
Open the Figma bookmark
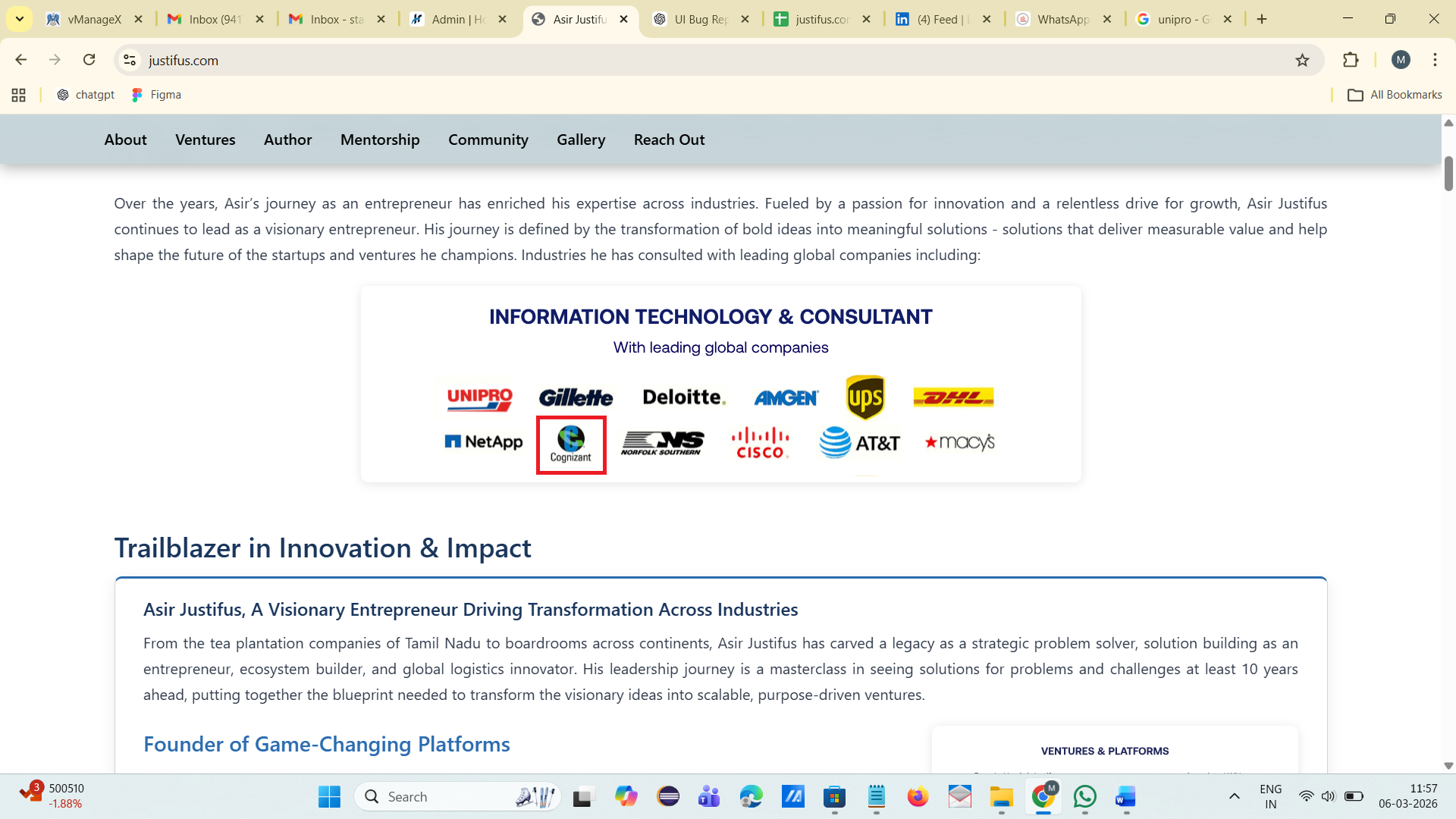click(156, 95)
